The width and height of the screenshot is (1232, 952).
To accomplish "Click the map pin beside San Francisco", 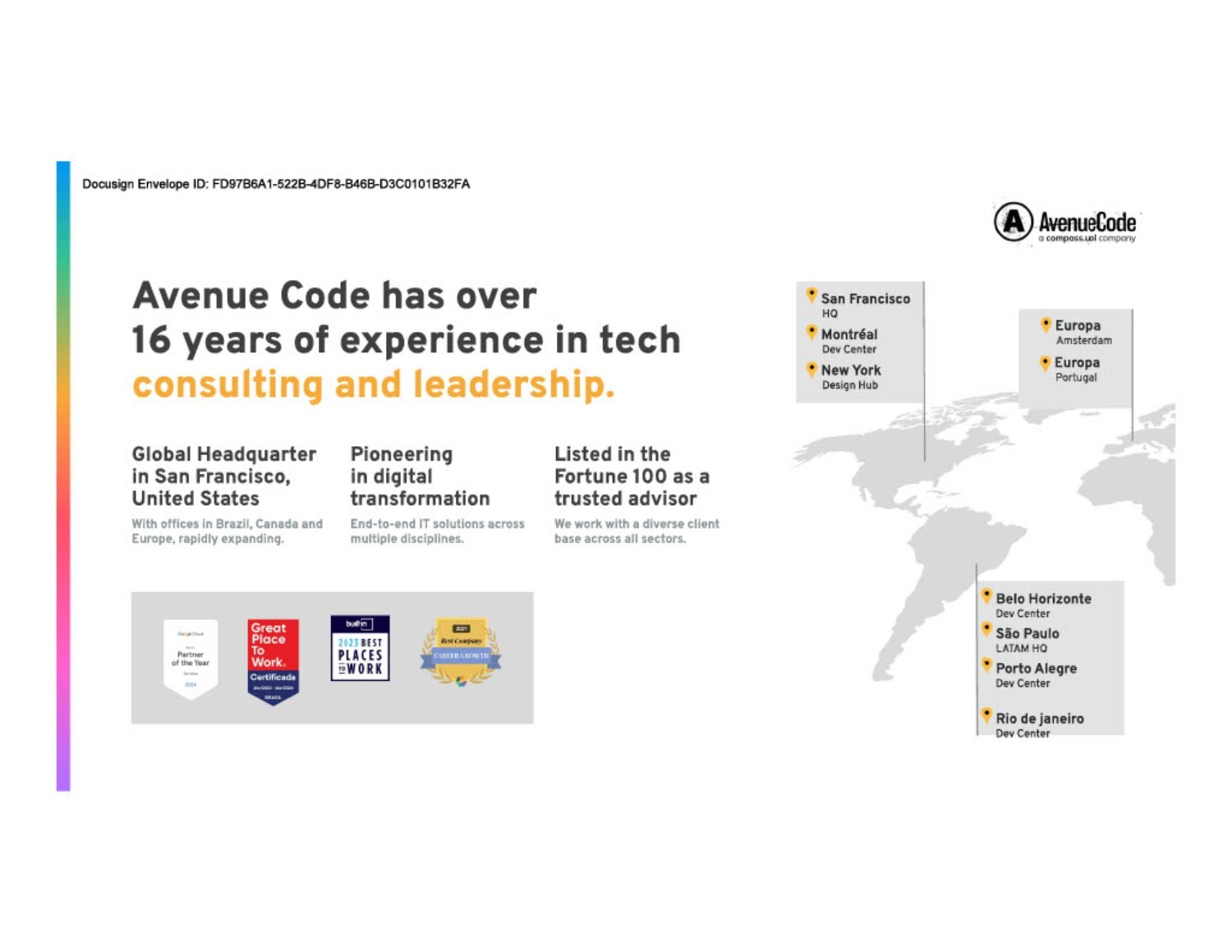I will pos(811,295).
